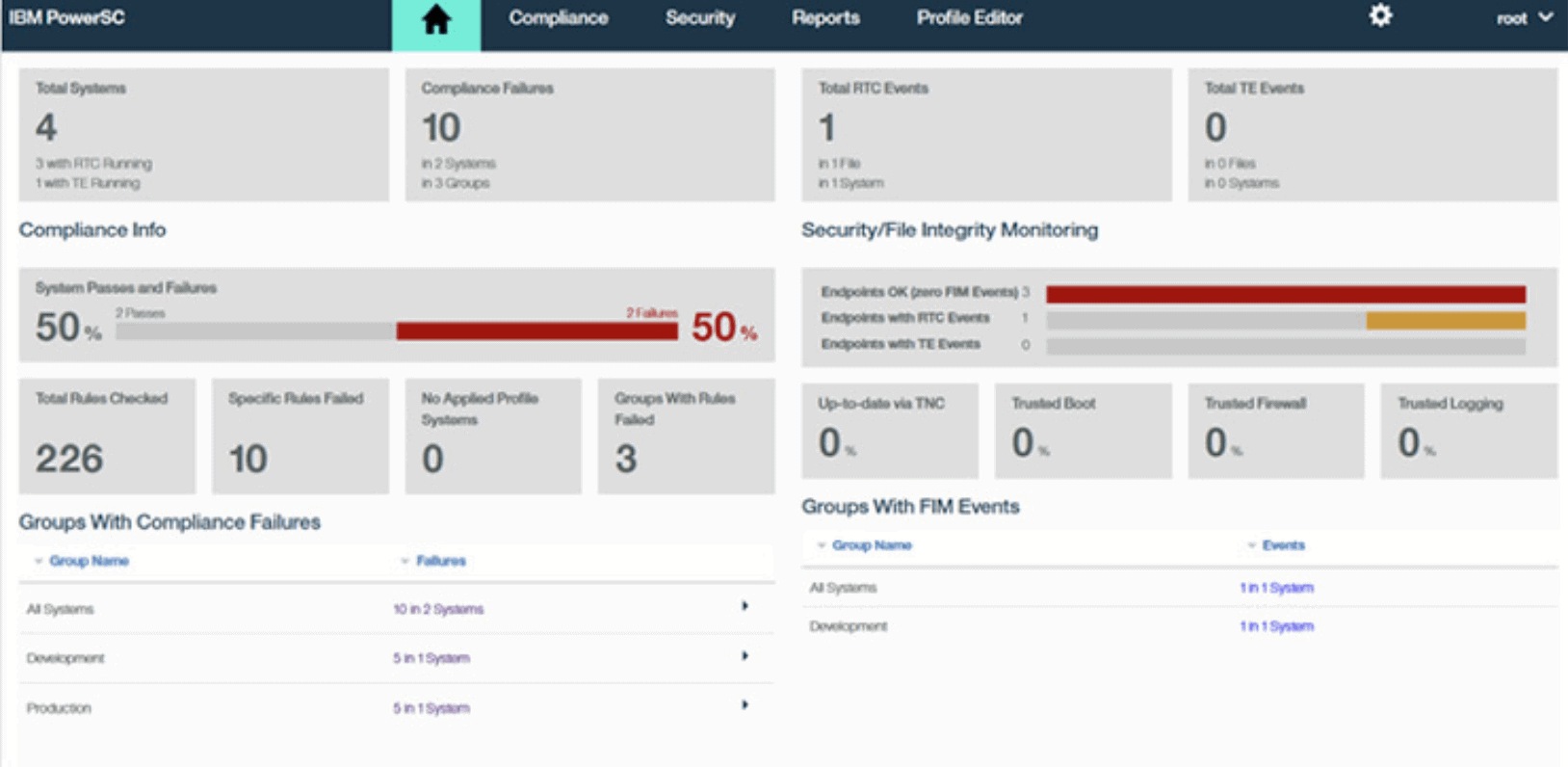
Task: Click the IBM PowerSC product title
Action: 67,17
